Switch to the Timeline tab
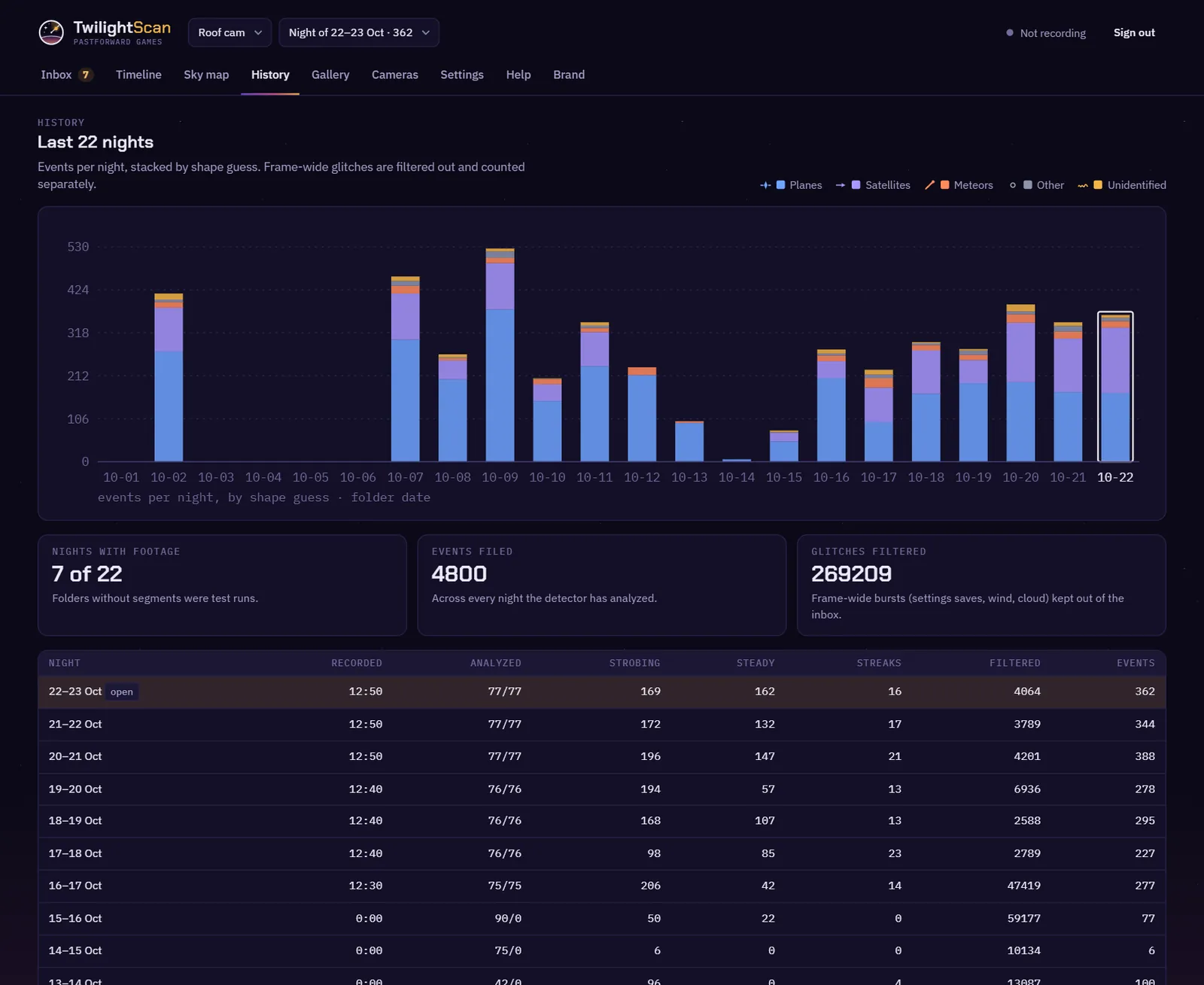Viewport: 1204px width, 985px height. click(138, 74)
